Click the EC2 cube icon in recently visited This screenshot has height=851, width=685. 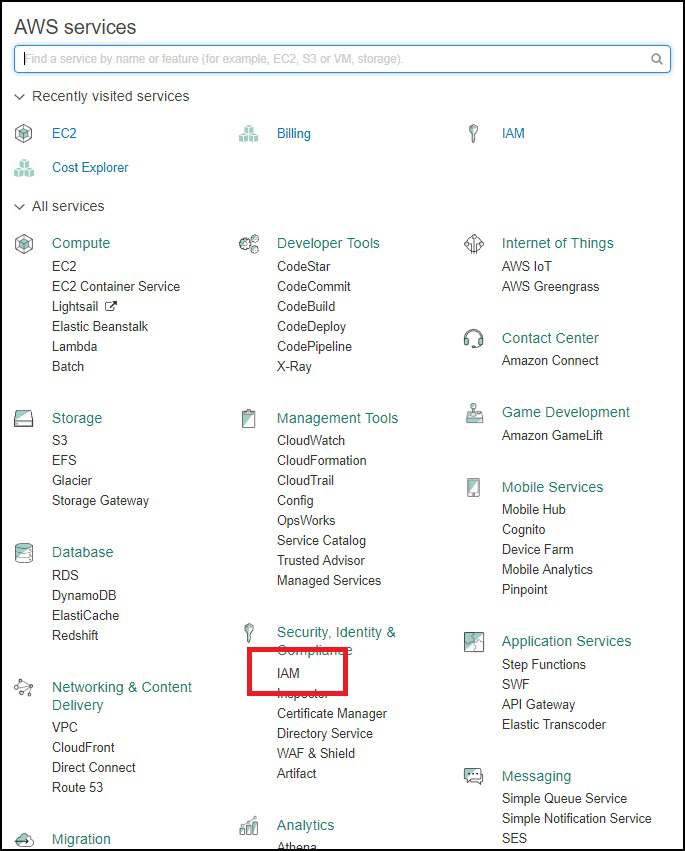pos(23,134)
